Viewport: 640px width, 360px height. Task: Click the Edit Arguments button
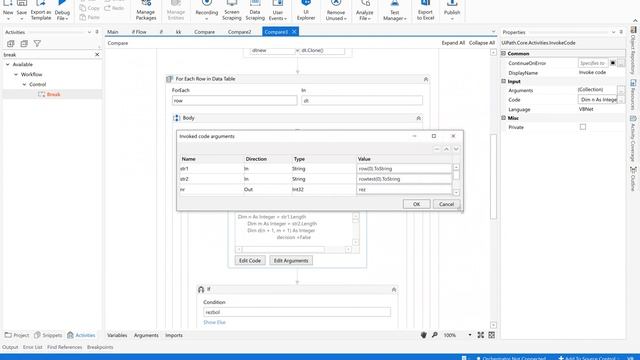tap(291, 260)
